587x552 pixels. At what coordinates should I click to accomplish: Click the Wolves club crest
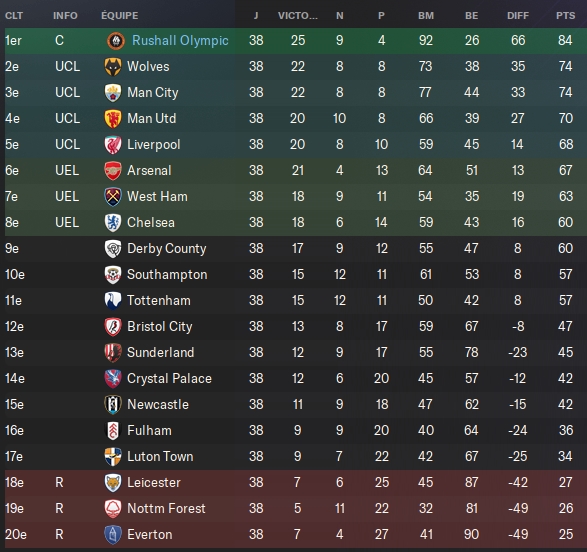113,67
